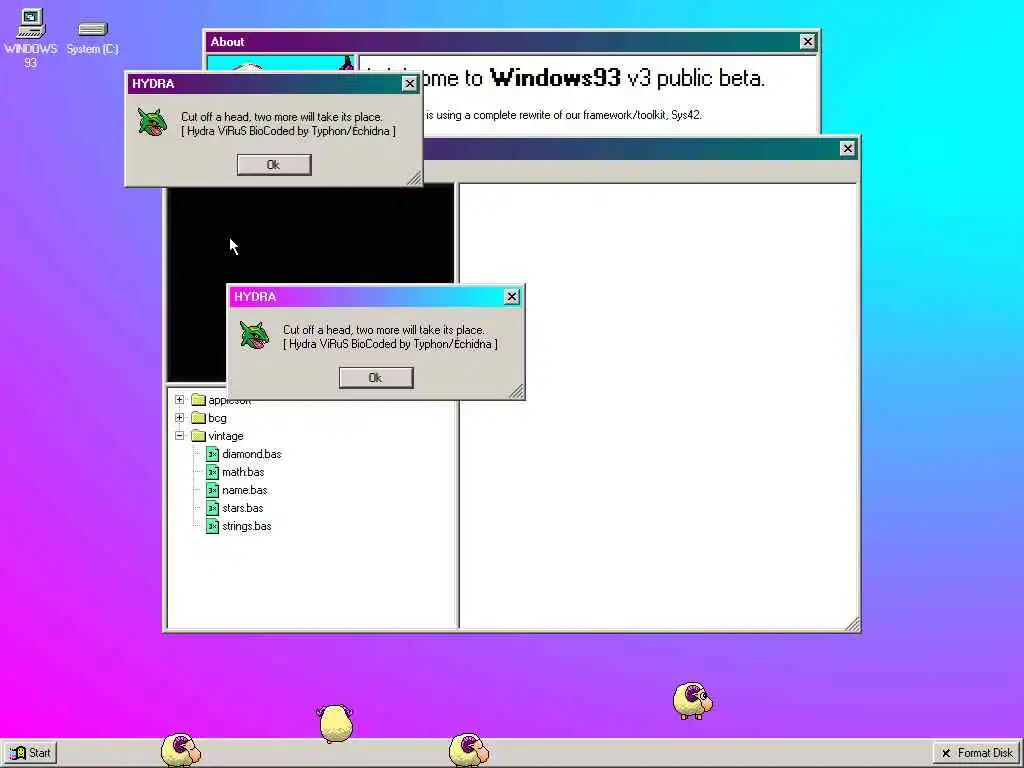
Task: Click the math.bas file icon
Action: (x=212, y=472)
